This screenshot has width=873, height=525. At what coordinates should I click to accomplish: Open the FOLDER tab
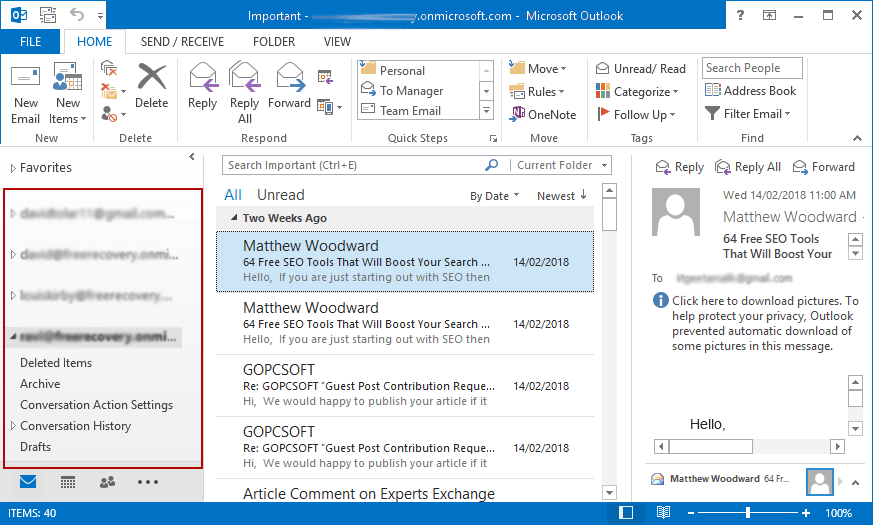pos(274,42)
